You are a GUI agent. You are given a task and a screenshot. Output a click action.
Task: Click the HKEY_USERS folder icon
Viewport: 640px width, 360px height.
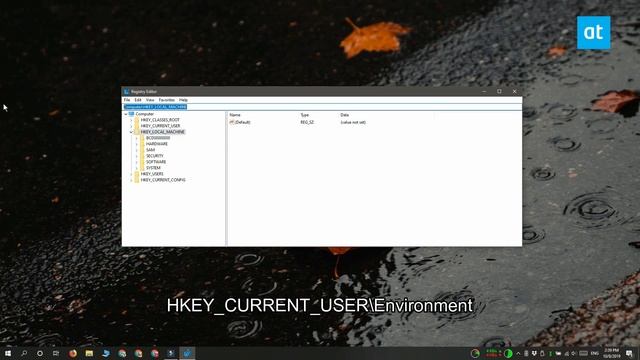click(x=137, y=174)
